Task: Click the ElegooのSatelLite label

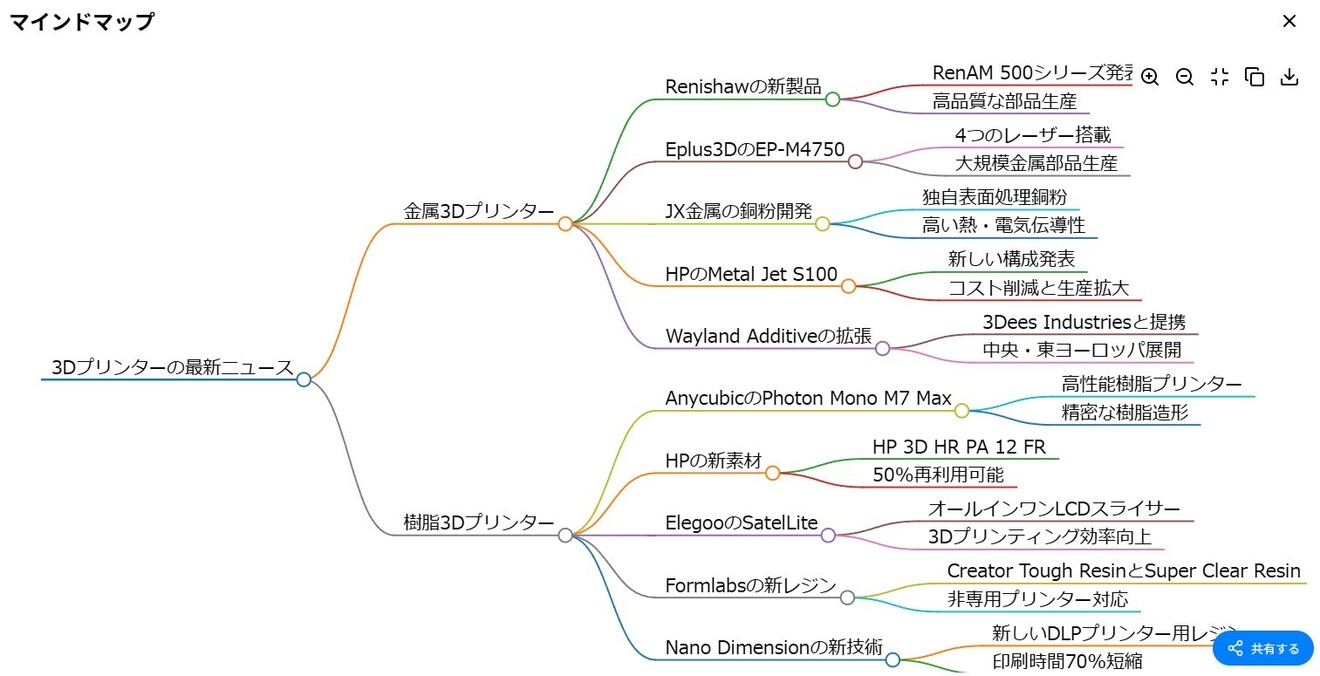Action: pos(741,523)
